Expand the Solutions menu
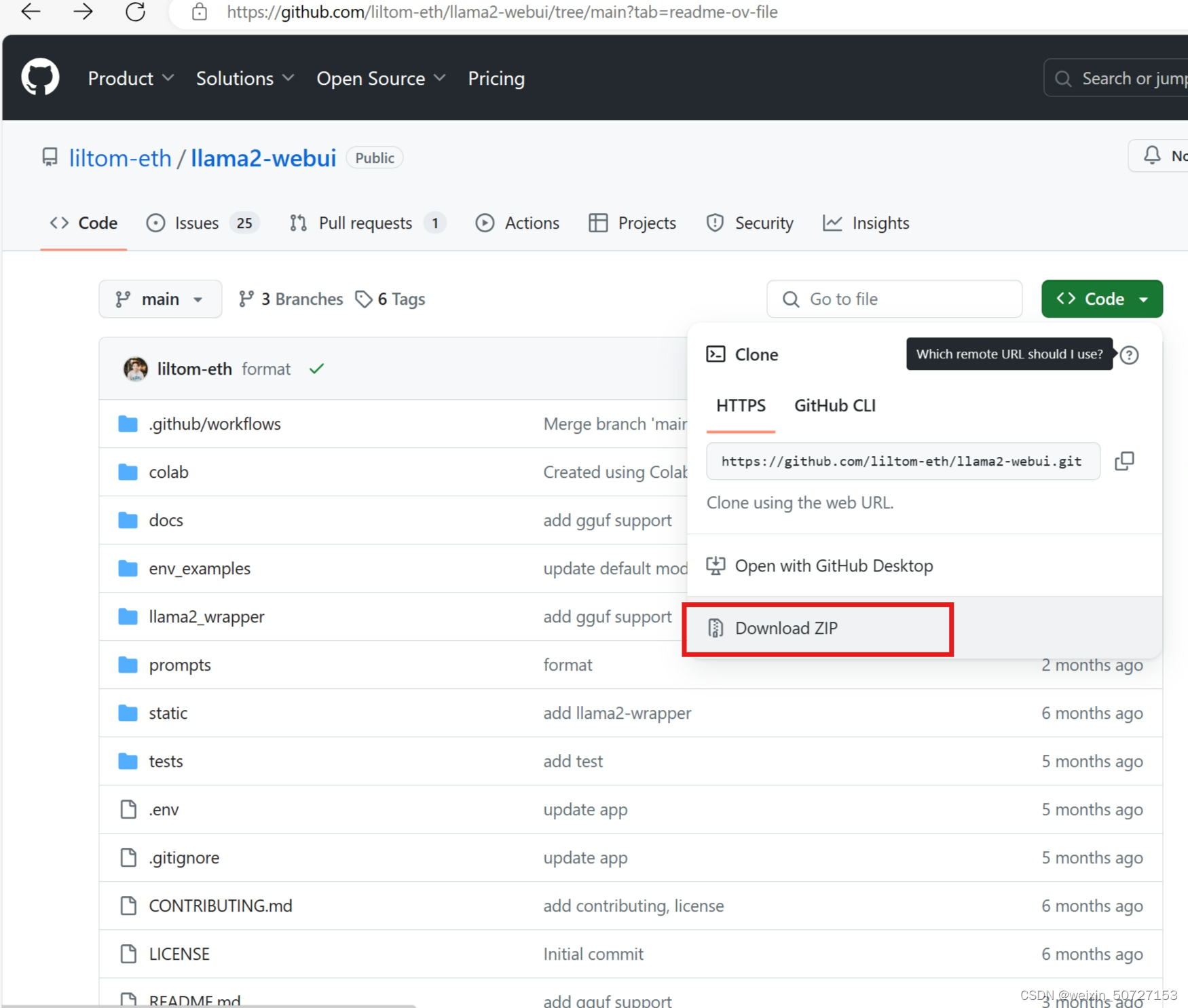The image size is (1188, 1008). pos(245,79)
